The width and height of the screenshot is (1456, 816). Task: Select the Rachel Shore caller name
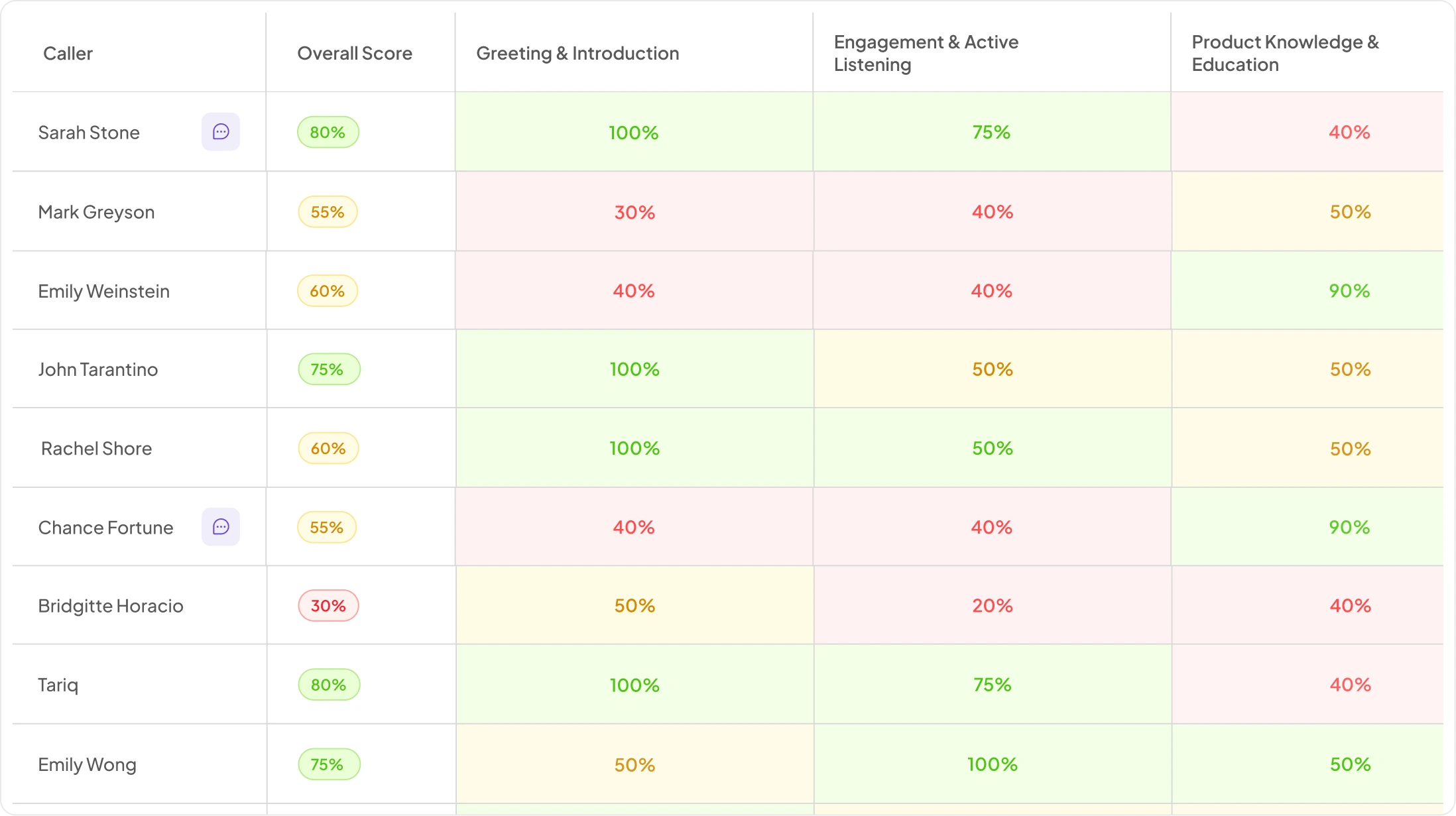pos(97,449)
